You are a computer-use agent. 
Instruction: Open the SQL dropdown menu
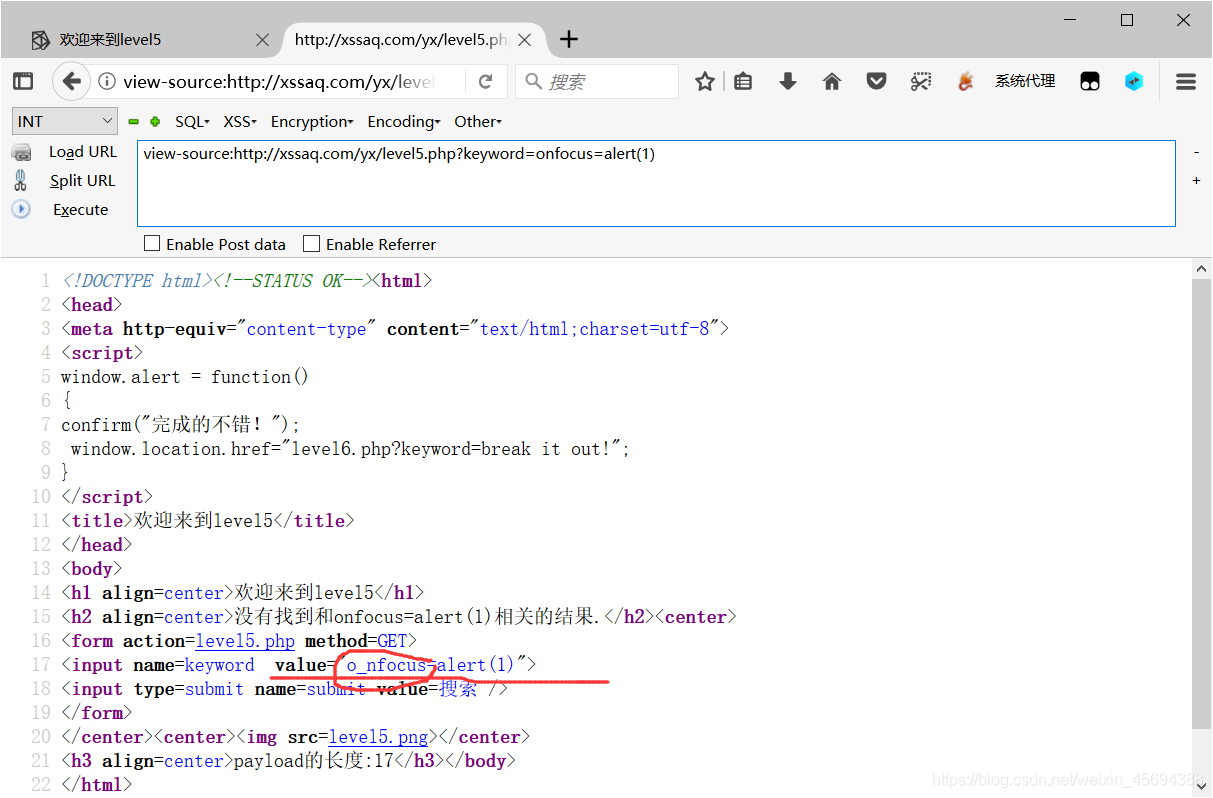coord(192,122)
